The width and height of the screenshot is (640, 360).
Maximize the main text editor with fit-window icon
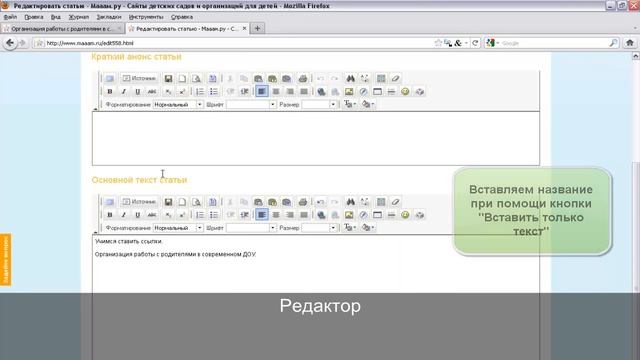(109, 202)
